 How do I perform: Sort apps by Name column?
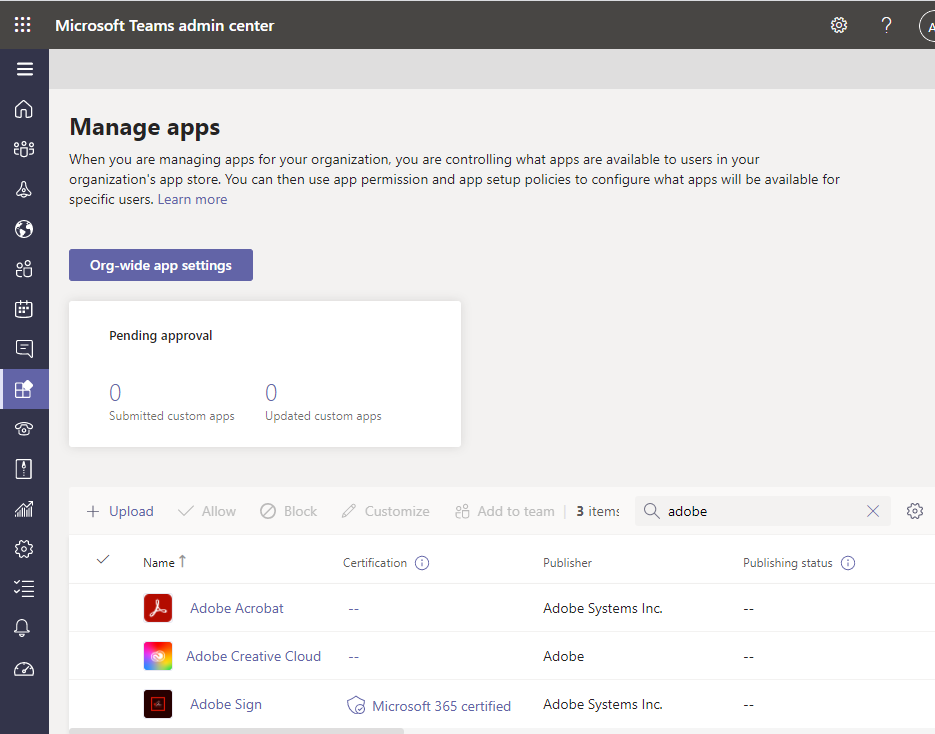(x=164, y=562)
